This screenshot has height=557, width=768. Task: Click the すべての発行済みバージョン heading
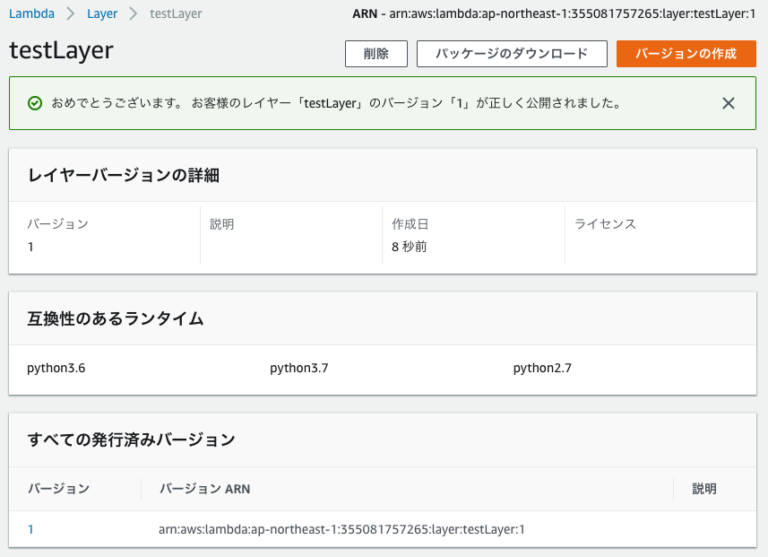tap(131, 439)
